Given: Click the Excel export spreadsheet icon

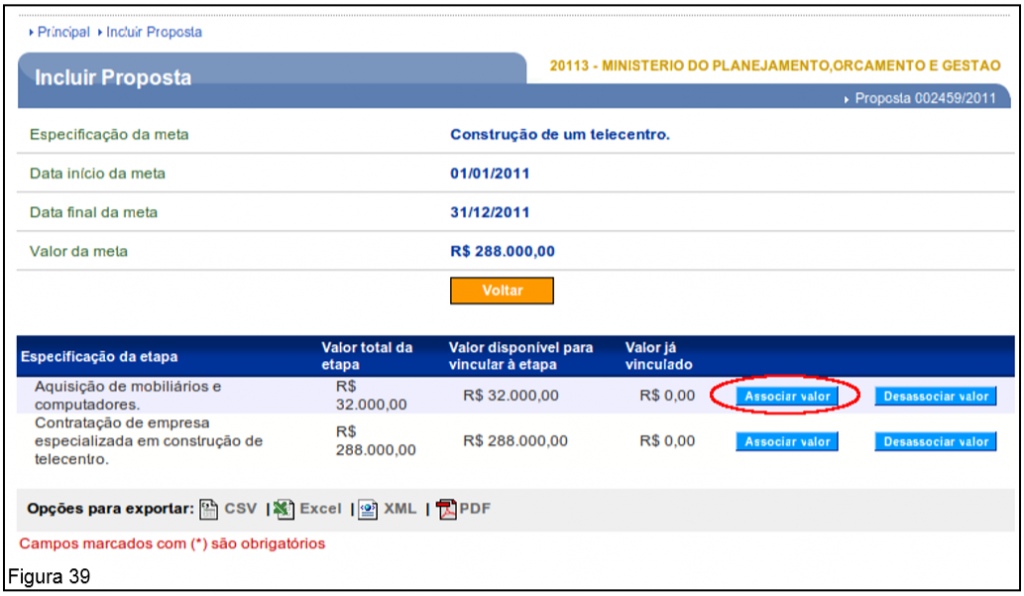Looking at the screenshot, I should [x=283, y=509].
